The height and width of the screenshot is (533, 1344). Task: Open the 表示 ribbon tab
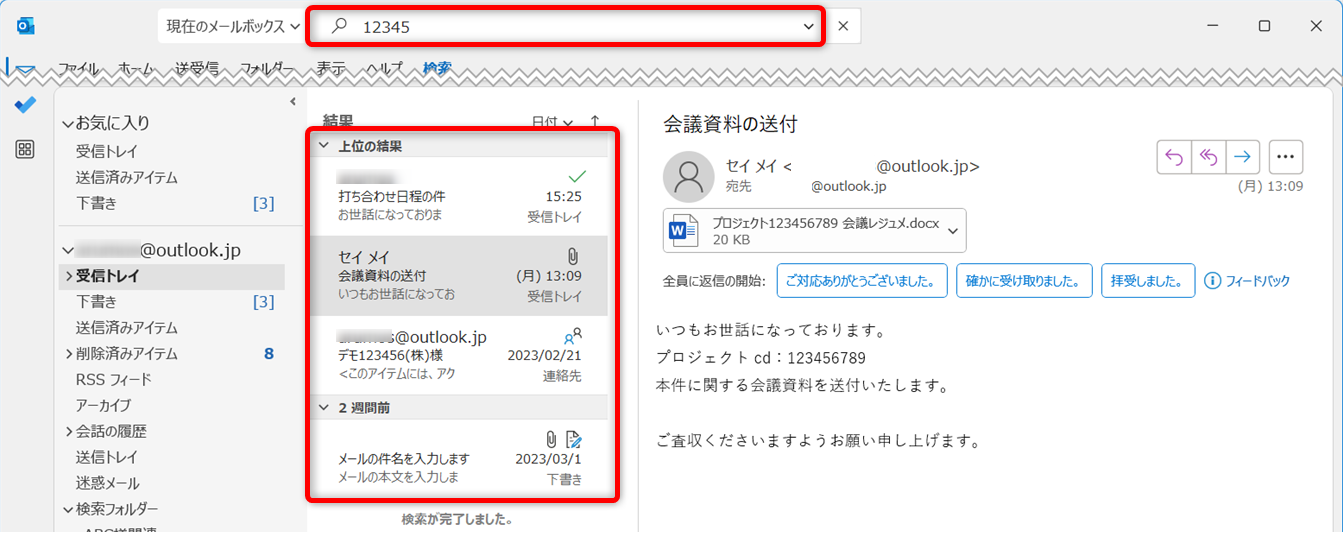pos(331,69)
